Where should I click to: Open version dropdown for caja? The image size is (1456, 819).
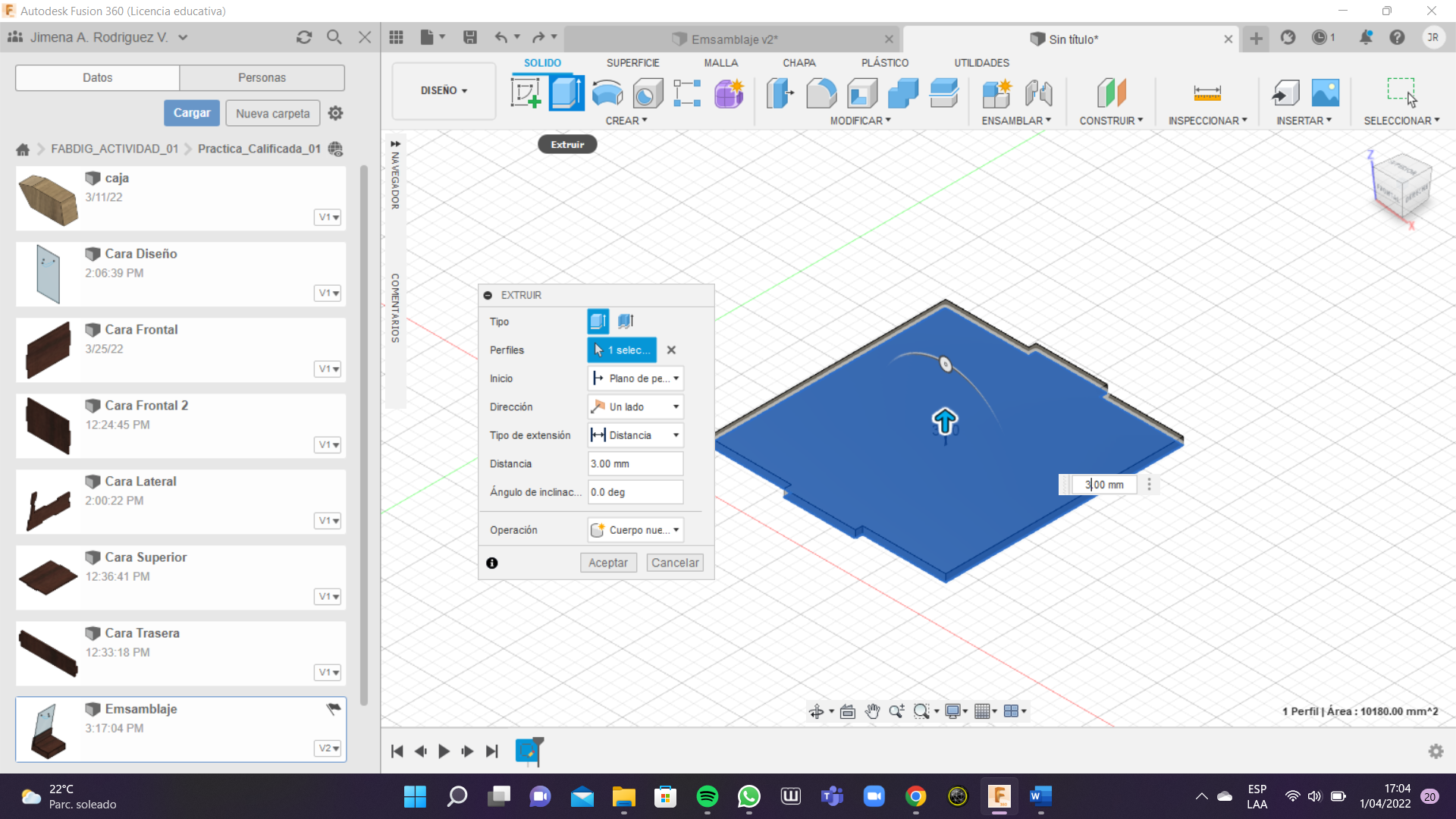tap(328, 218)
